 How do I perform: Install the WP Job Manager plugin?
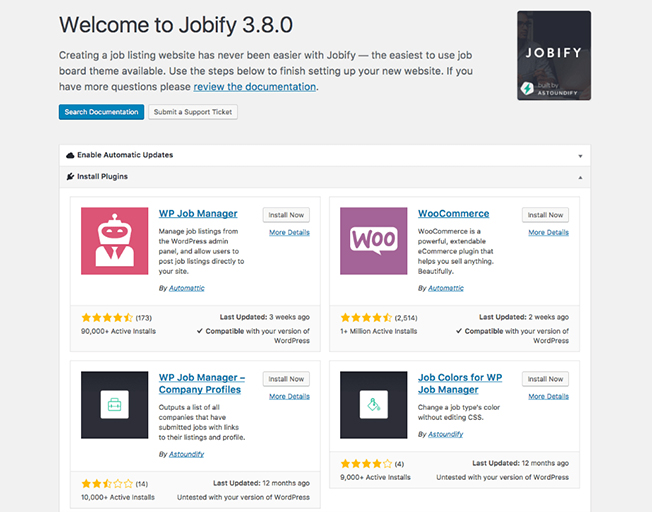pyautogui.click(x=286, y=215)
